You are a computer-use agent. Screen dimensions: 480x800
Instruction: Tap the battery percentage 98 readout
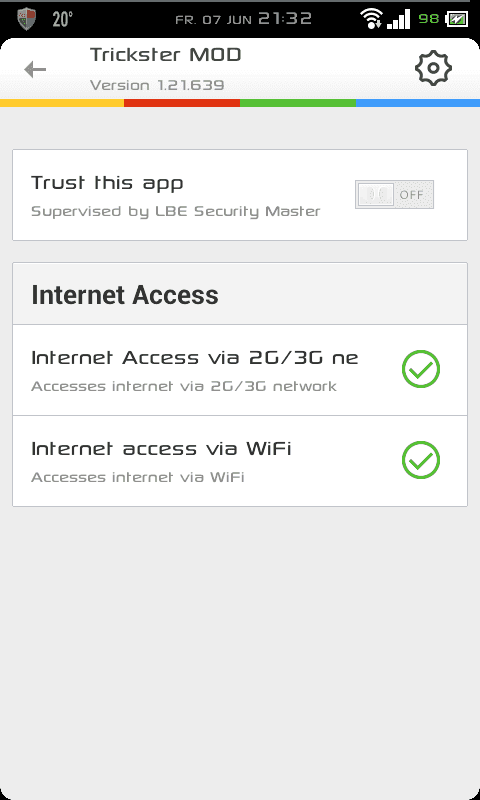pos(428,19)
